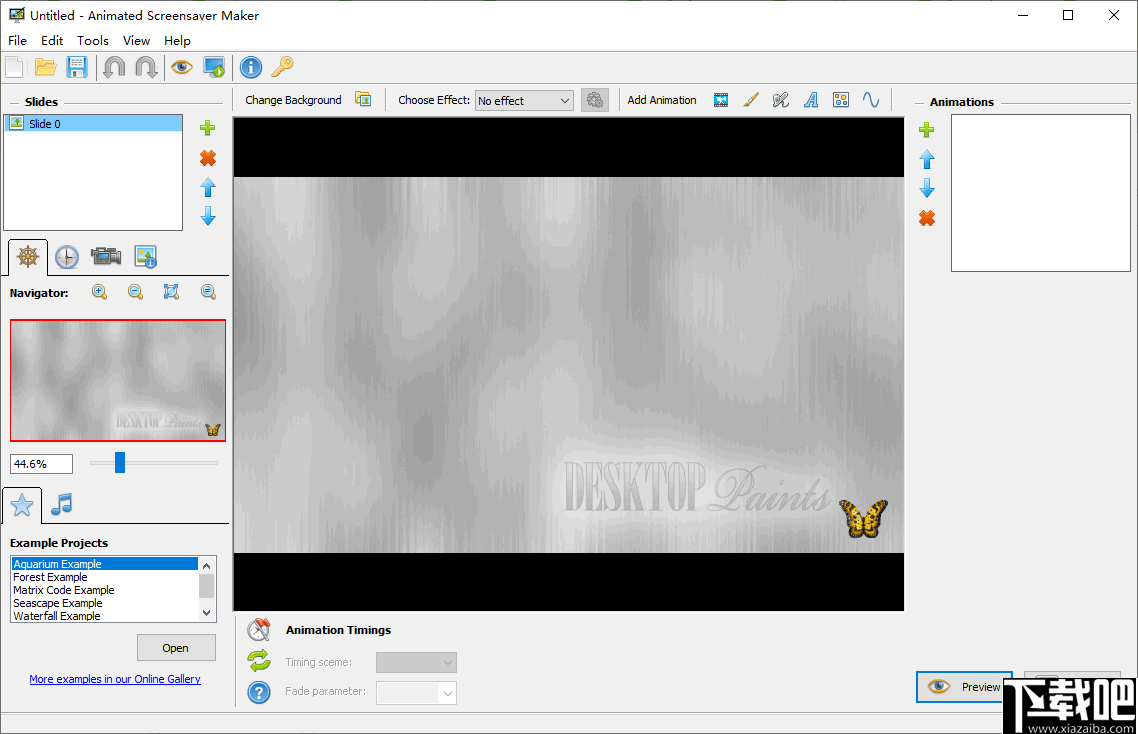This screenshot has width=1138, height=734.
Task: Delete the animation with the red X in the Animations panel
Action: [927, 218]
